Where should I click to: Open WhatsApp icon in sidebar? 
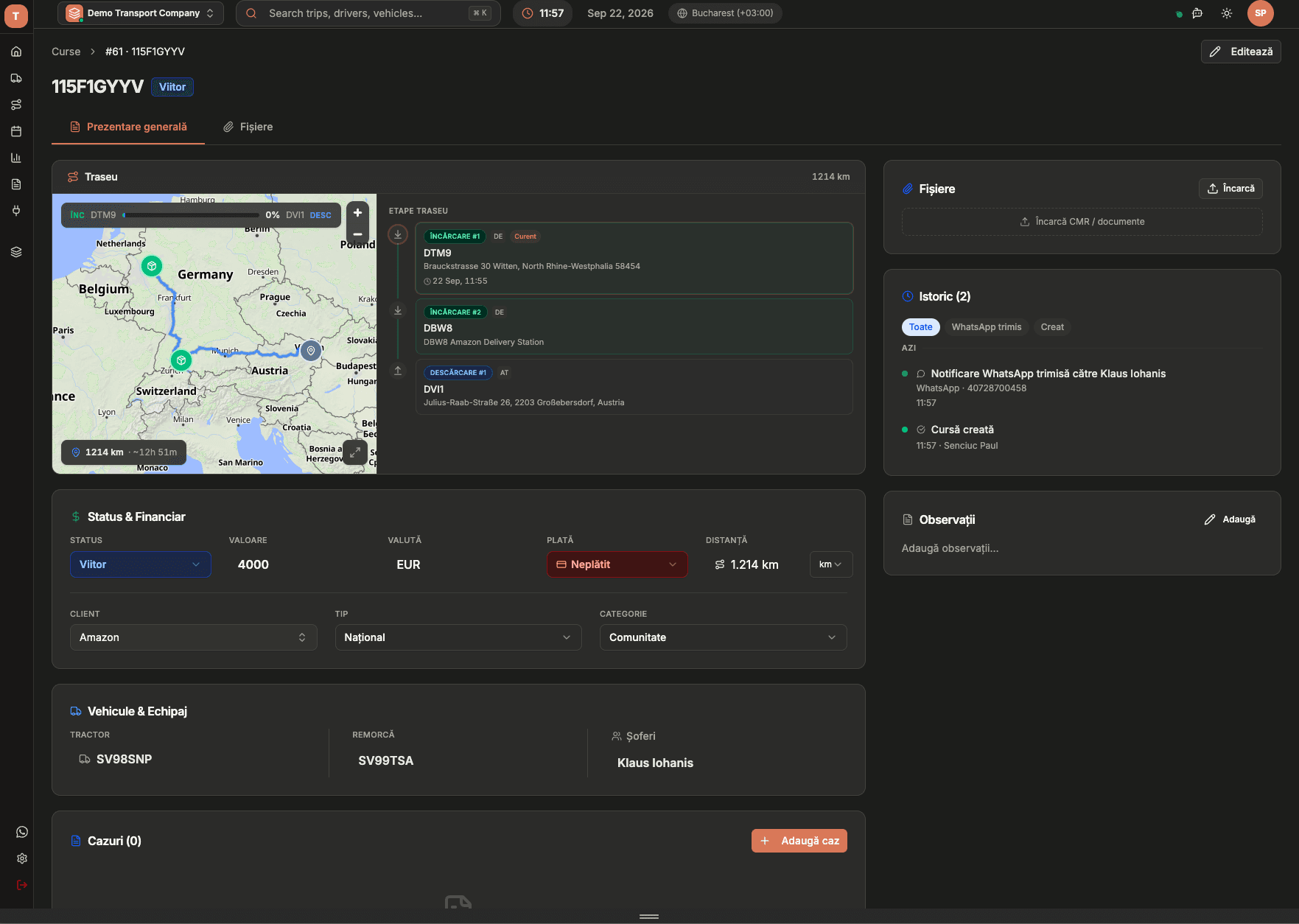coord(22,832)
